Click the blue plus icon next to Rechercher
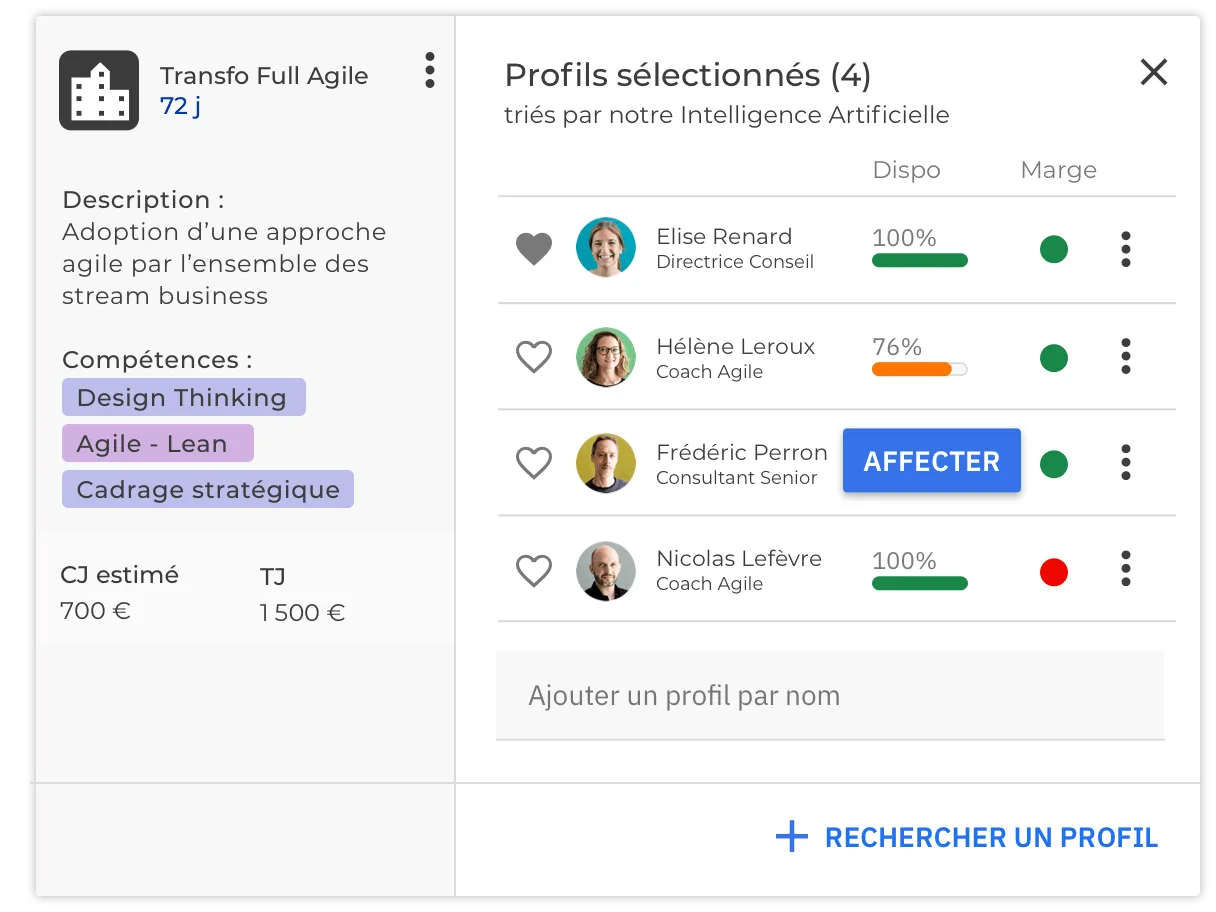 (x=792, y=837)
